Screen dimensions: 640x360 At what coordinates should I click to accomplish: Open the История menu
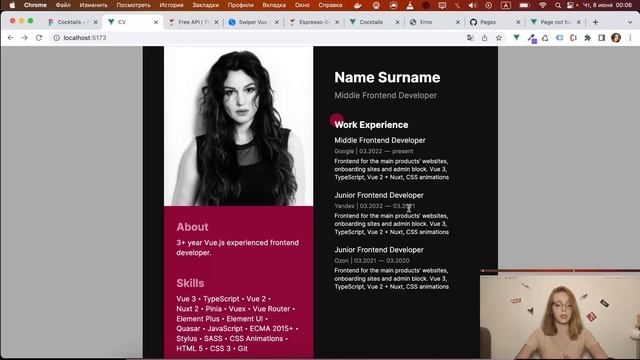point(171,5)
